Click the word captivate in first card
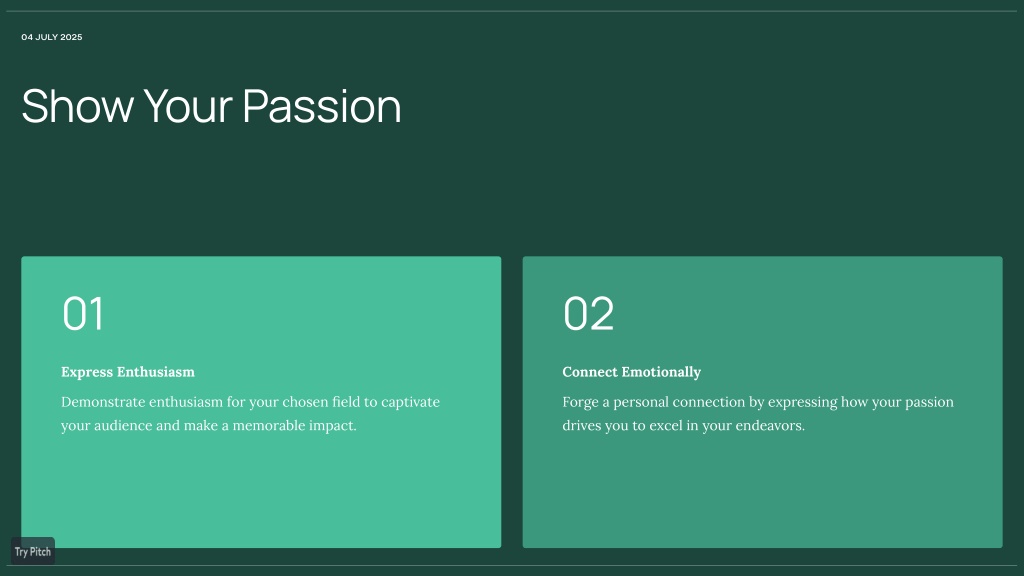Image resolution: width=1024 pixels, height=576 pixels. click(410, 402)
